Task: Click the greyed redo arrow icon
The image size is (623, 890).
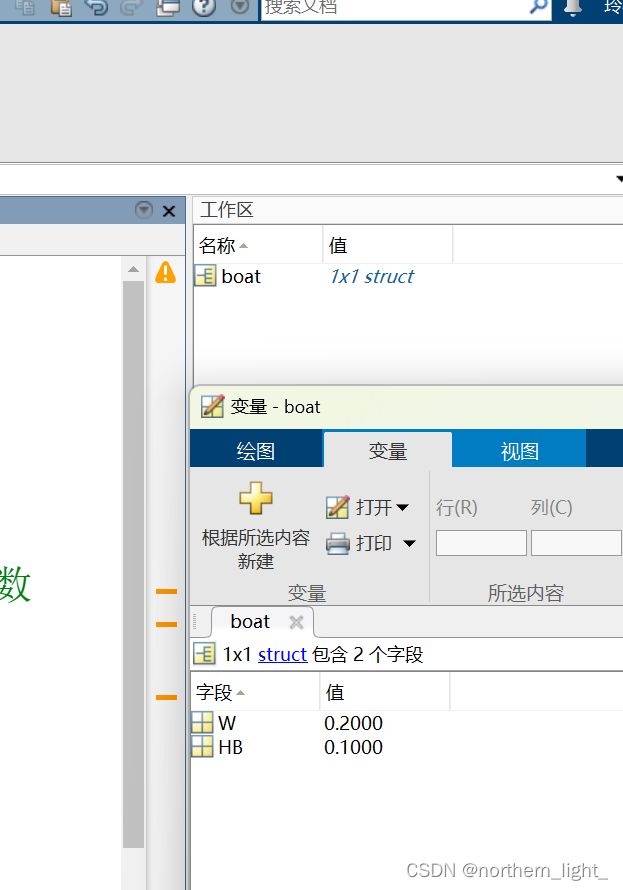Action: coord(131,7)
